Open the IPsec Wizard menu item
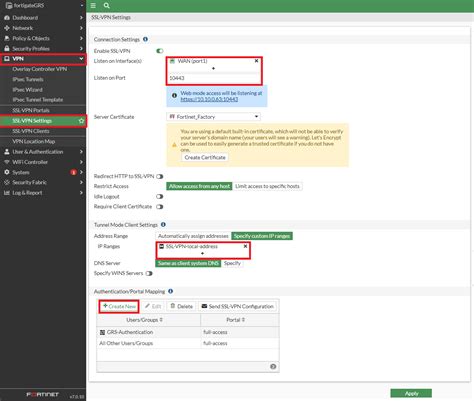Screen dimensions: 474x401 pyautogui.click(x=28, y=90)
